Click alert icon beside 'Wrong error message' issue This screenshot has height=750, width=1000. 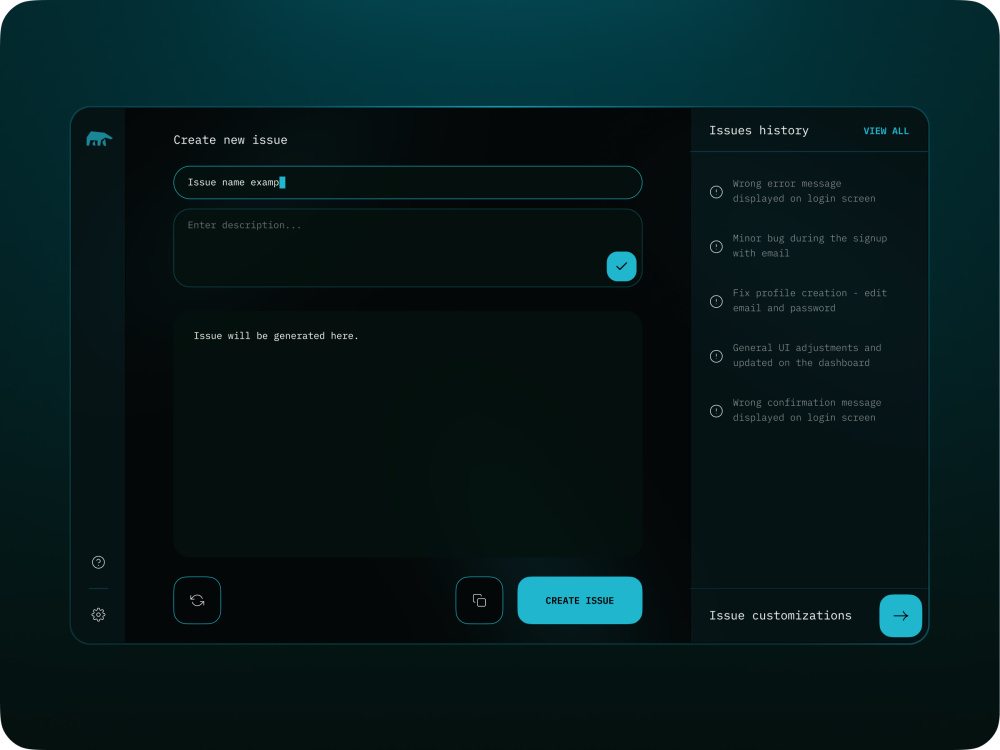(716, 192)
